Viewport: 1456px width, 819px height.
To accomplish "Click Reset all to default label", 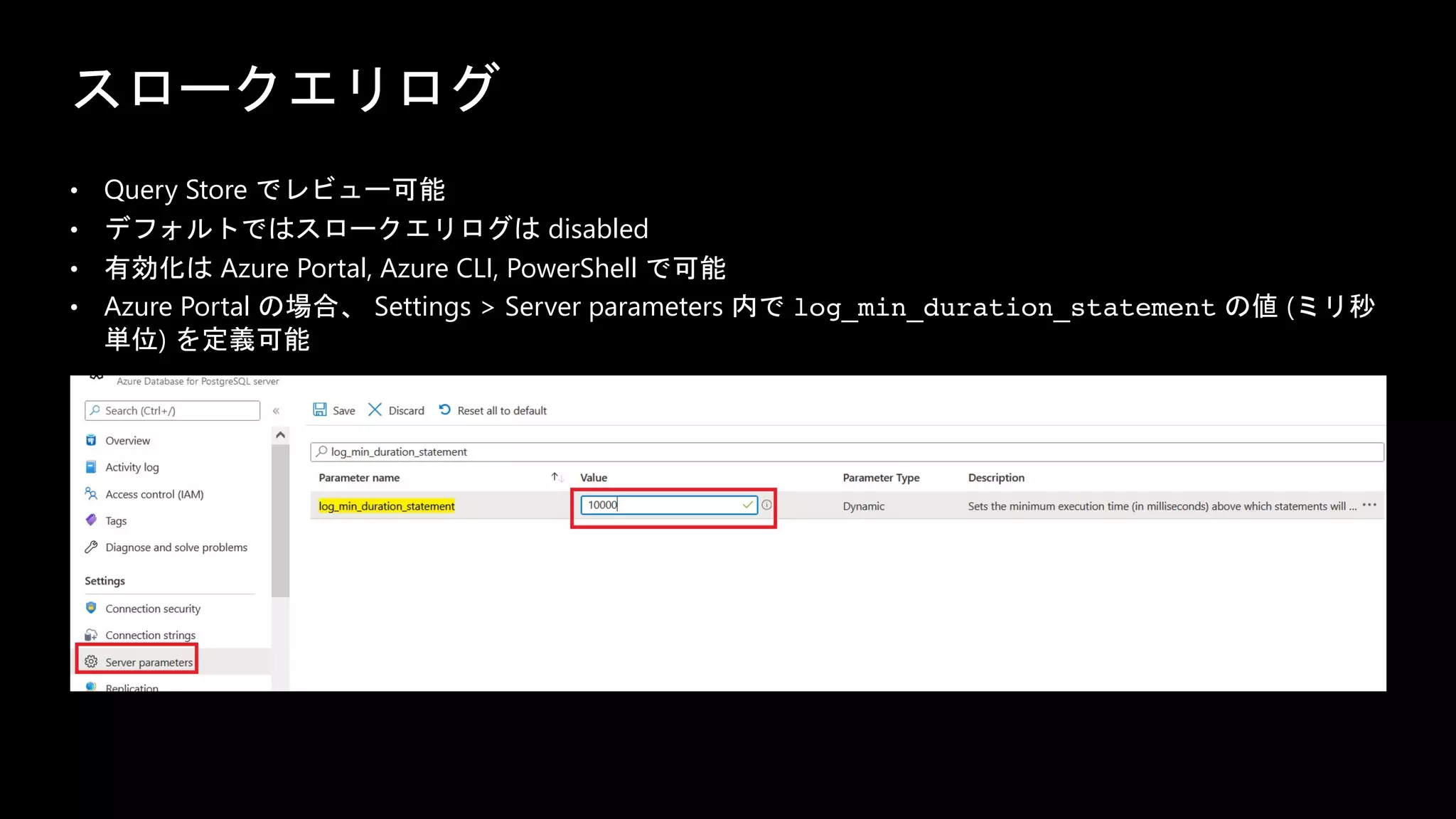I will point(502,411).
